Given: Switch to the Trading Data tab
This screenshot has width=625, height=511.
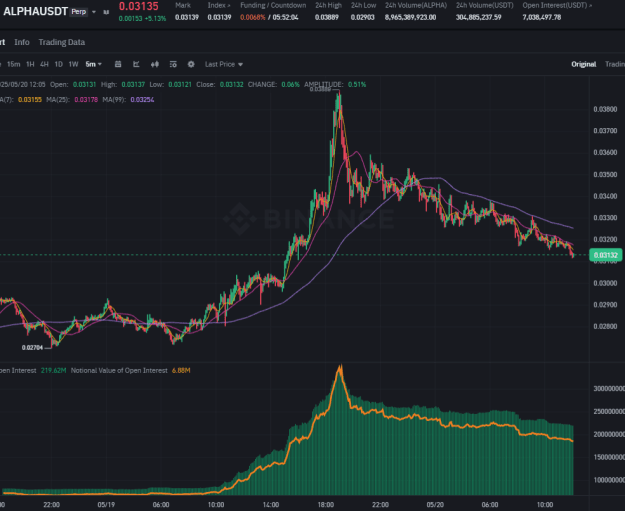Looking at the screenshot, I should (x=62, y=42).
